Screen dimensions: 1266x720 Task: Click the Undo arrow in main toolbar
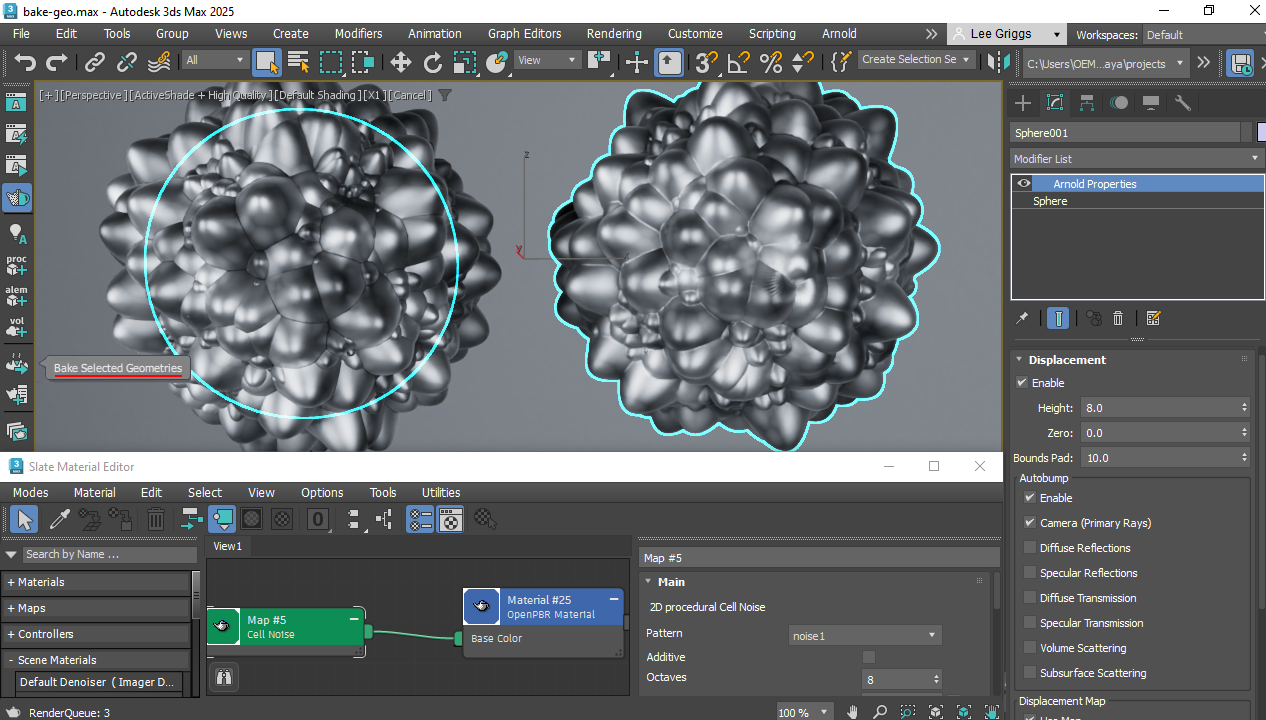(25, 62)
